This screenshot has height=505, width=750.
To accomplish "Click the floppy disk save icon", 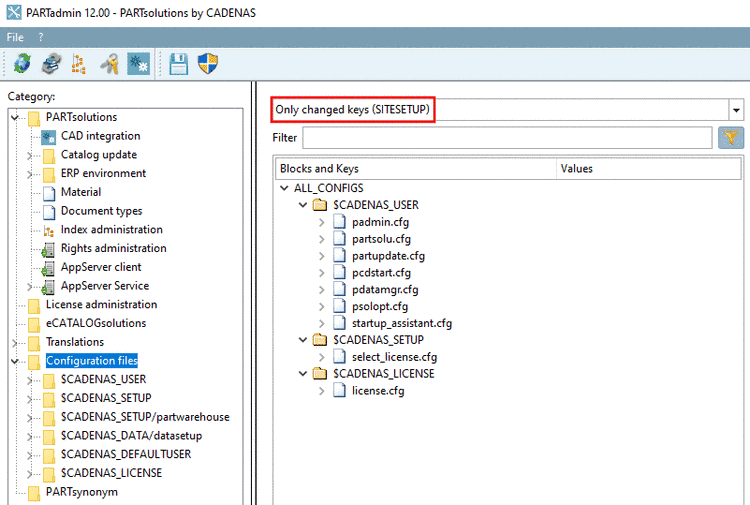I will pyautogui.click(x=178, y=64).
